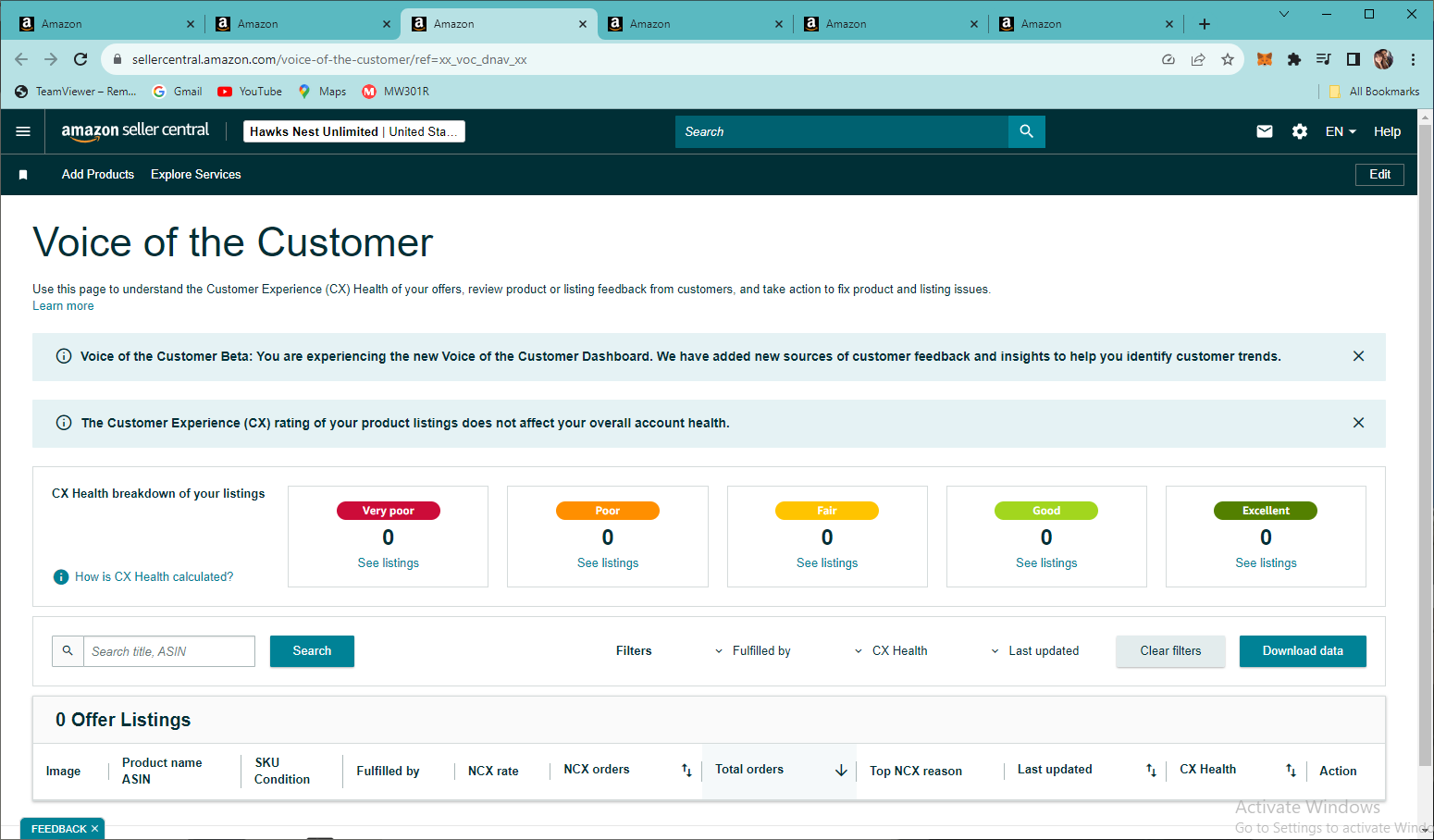Open the All Bookmarks folder
The height and width of the screenshot is (840, 1434).
1374,92
